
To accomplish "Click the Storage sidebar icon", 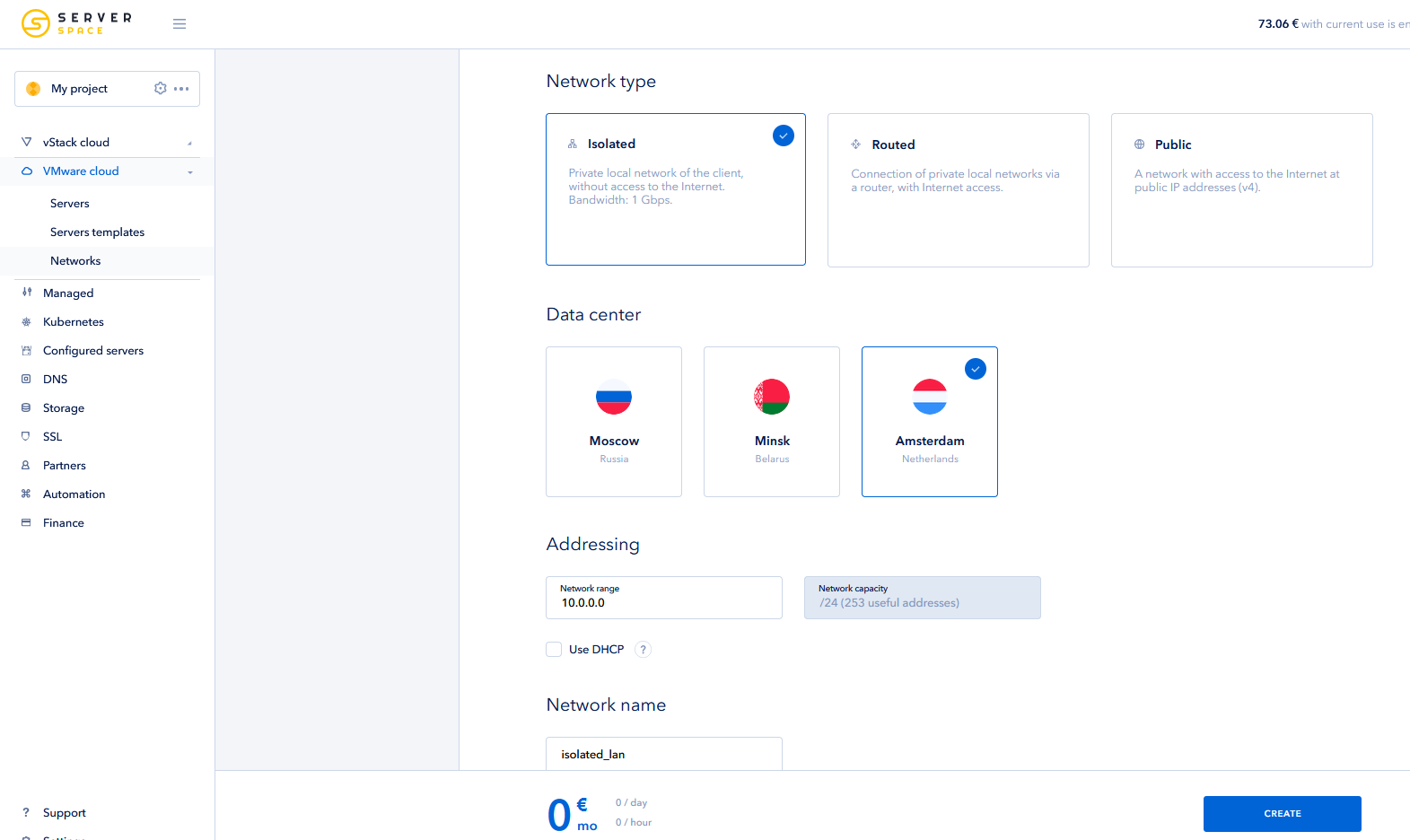I will [x=26, y=408].
